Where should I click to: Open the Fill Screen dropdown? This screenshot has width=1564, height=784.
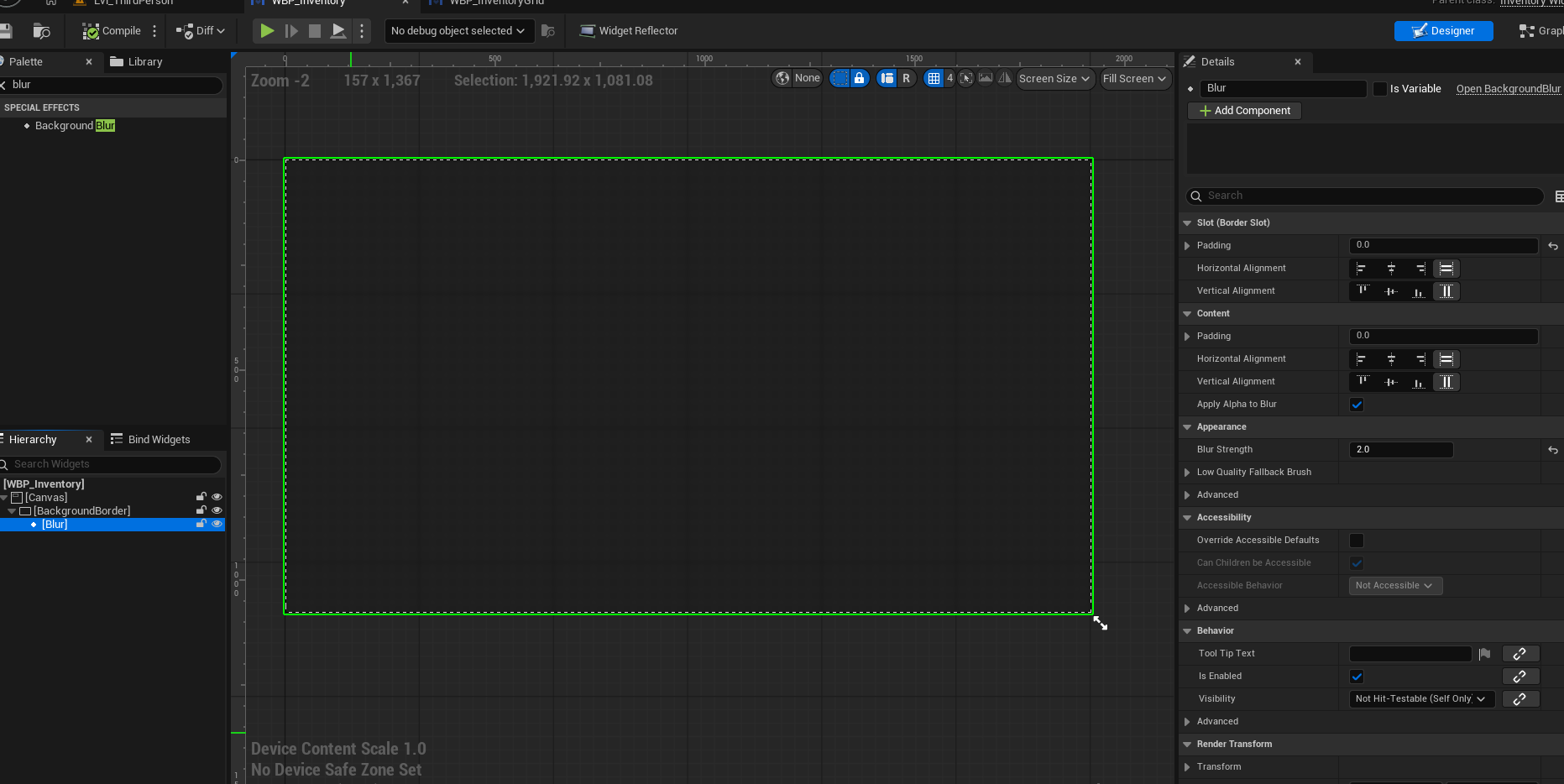[1135, 78]
